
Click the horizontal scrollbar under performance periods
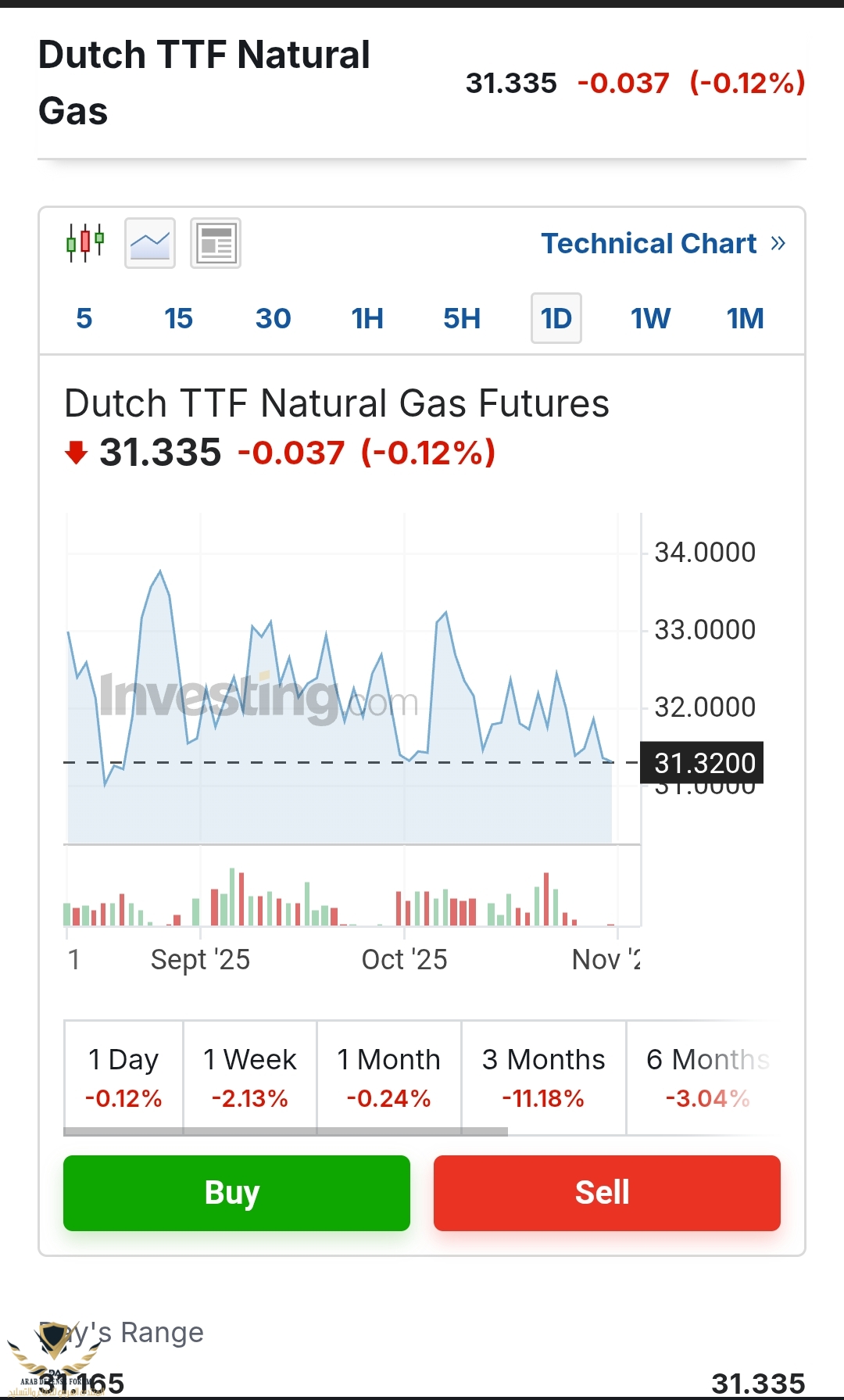click(285, 1131)
